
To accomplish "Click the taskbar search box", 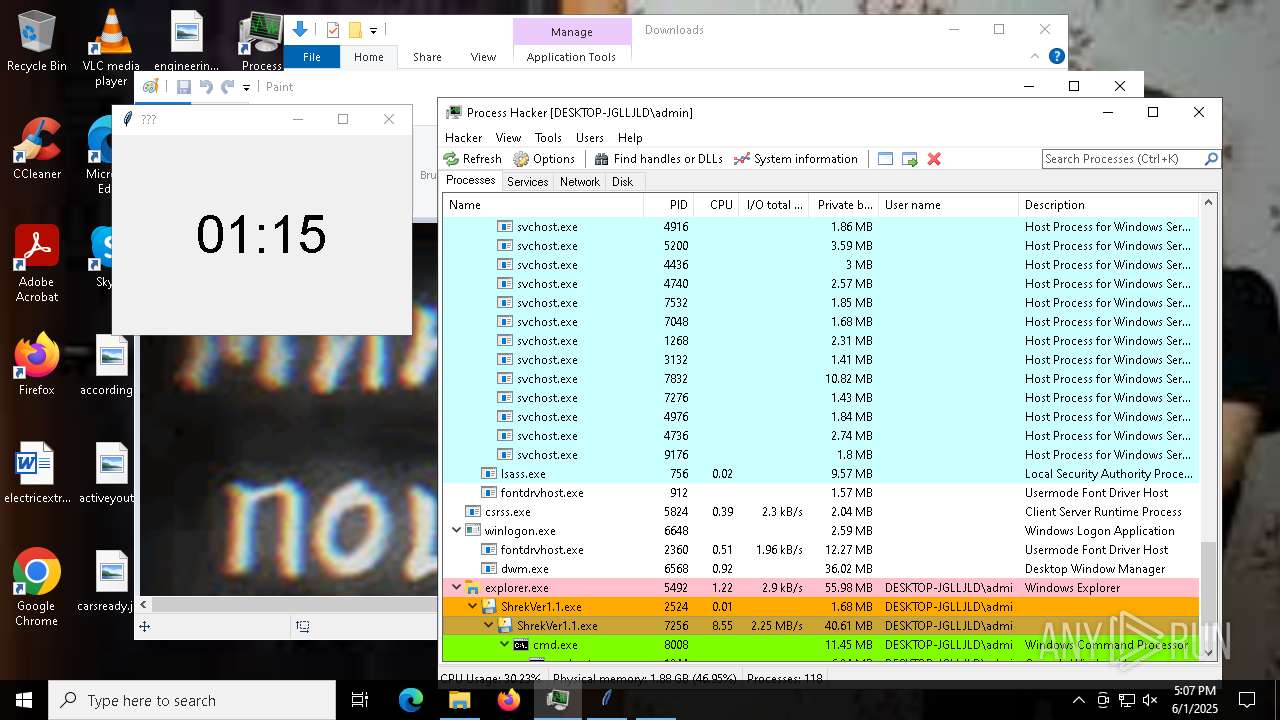I will click(192, 700).
